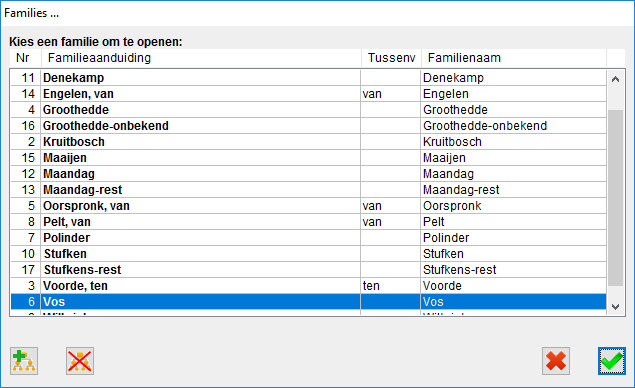Select the Oorspronk, van family row
Screen dimensions: 635x388
click(308, 206)
